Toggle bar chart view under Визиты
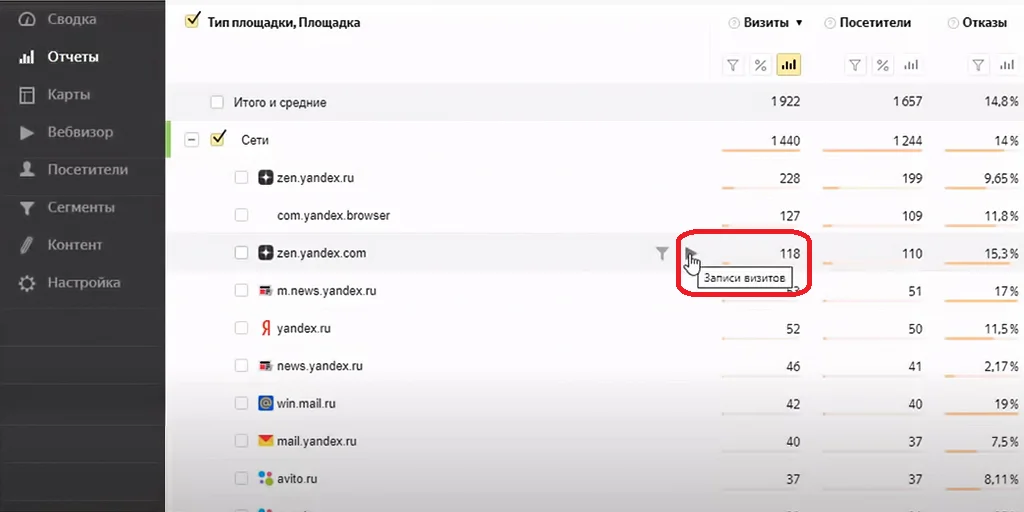Image resolution: width=1024 pixels, height=512 pixels. (x=789, y=65)
